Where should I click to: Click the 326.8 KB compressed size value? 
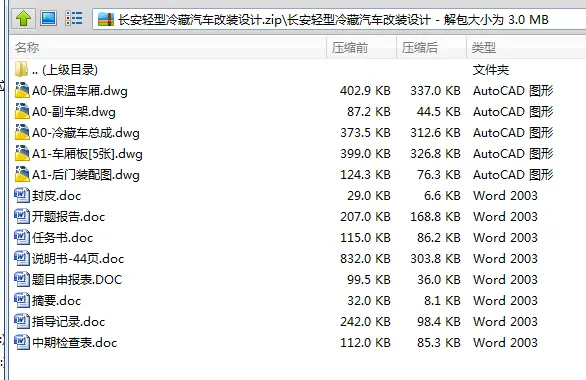point(435,154)
